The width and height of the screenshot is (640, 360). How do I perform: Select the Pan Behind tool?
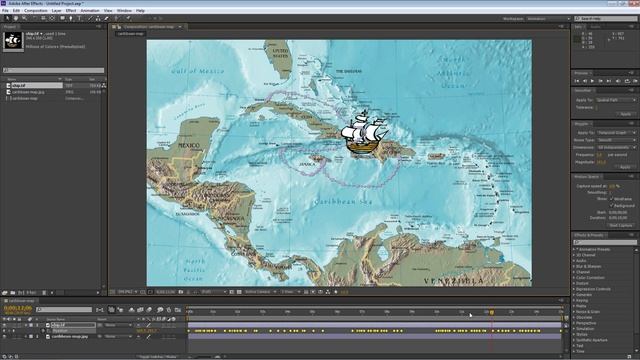[52, 18]
